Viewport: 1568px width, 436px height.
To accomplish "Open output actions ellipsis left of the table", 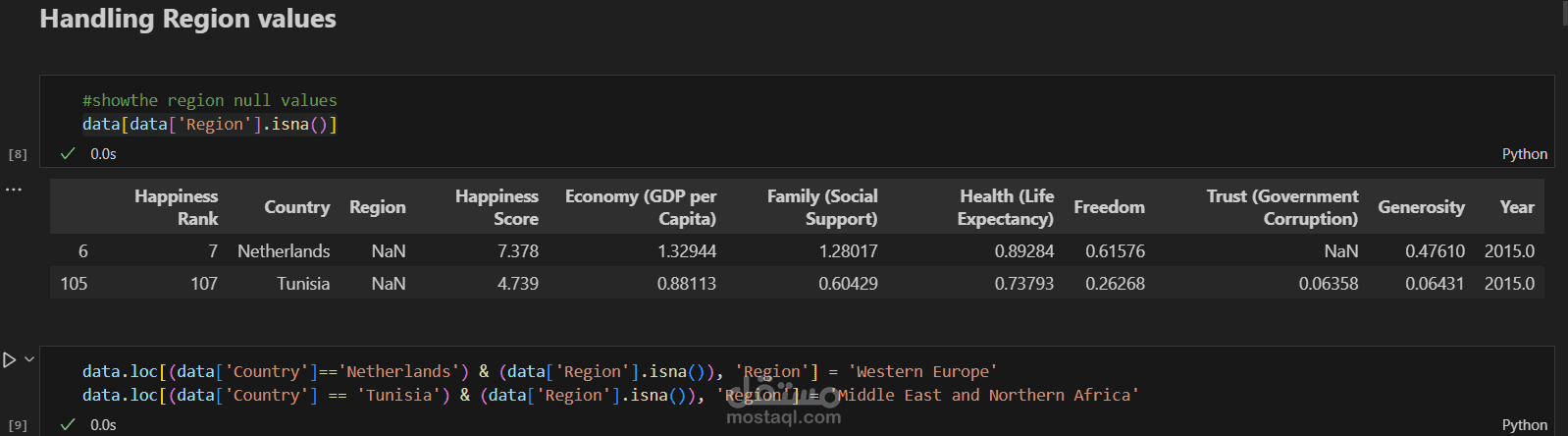I will pyautogui.click(x=14, y=189).
